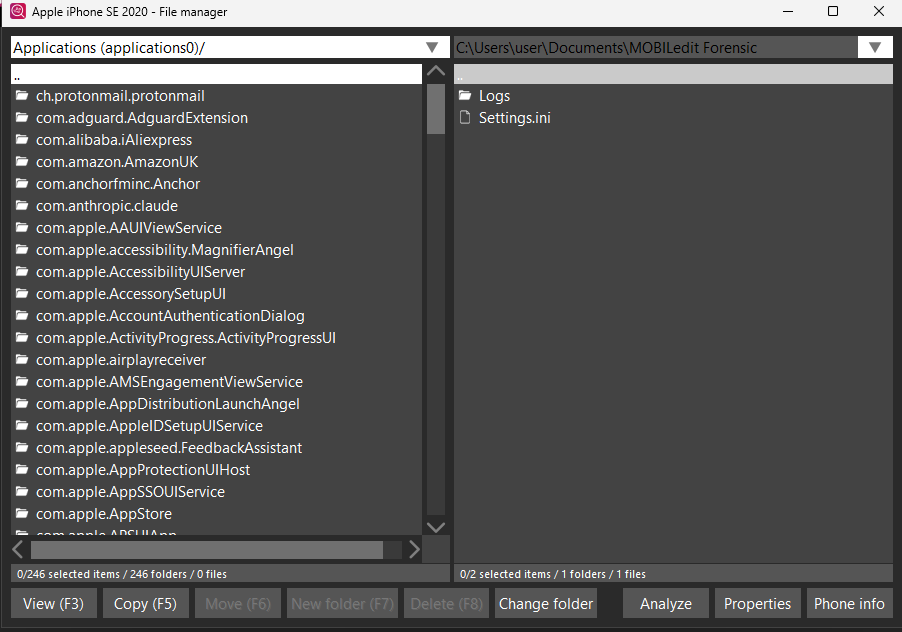The image size is (902, 632).
Task: Select the com.anthropic.claude folder name
Action: click(x=107, y=205)
